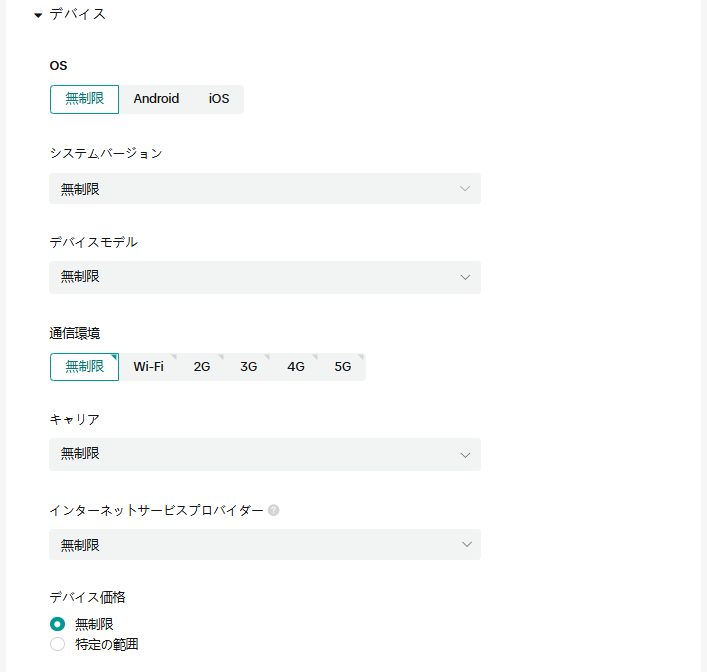Toggle 5G connection option
The width and height of the screenshot is (707, 672).
343,367
